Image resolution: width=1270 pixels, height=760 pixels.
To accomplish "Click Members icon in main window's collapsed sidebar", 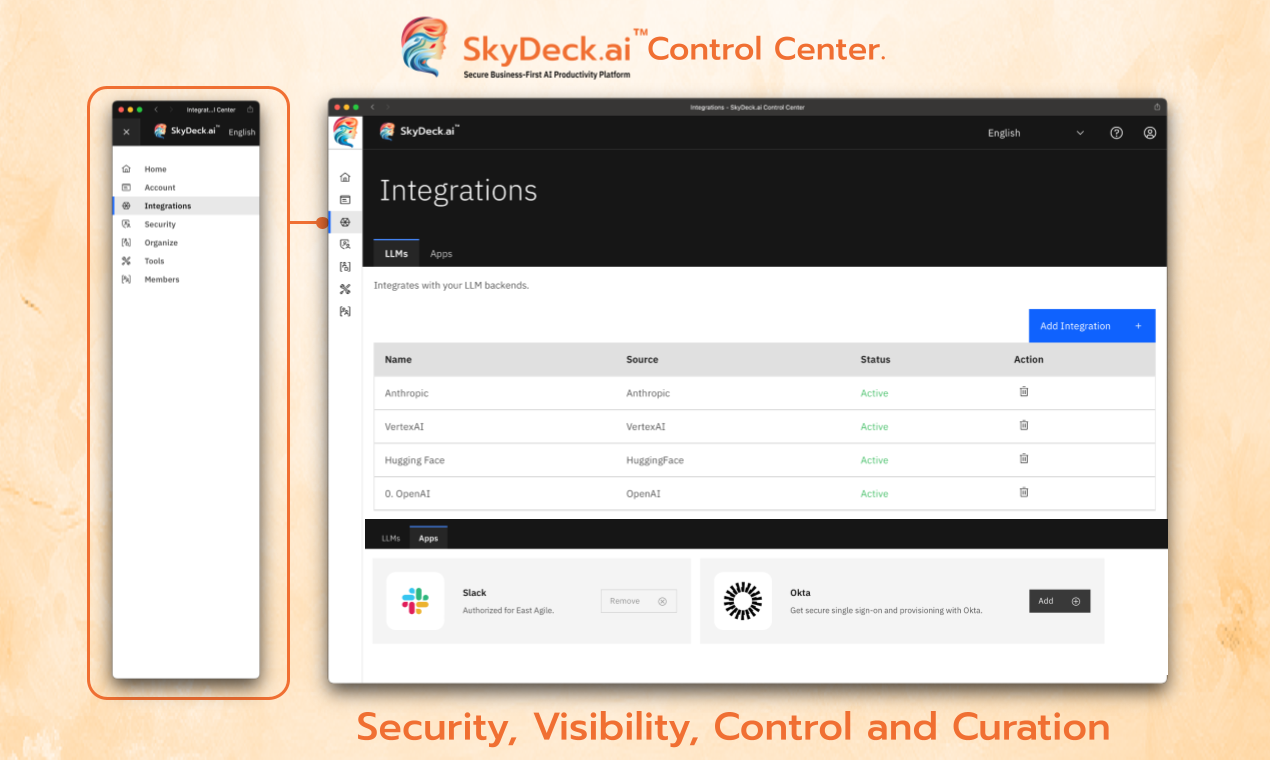I will [345, 311].
